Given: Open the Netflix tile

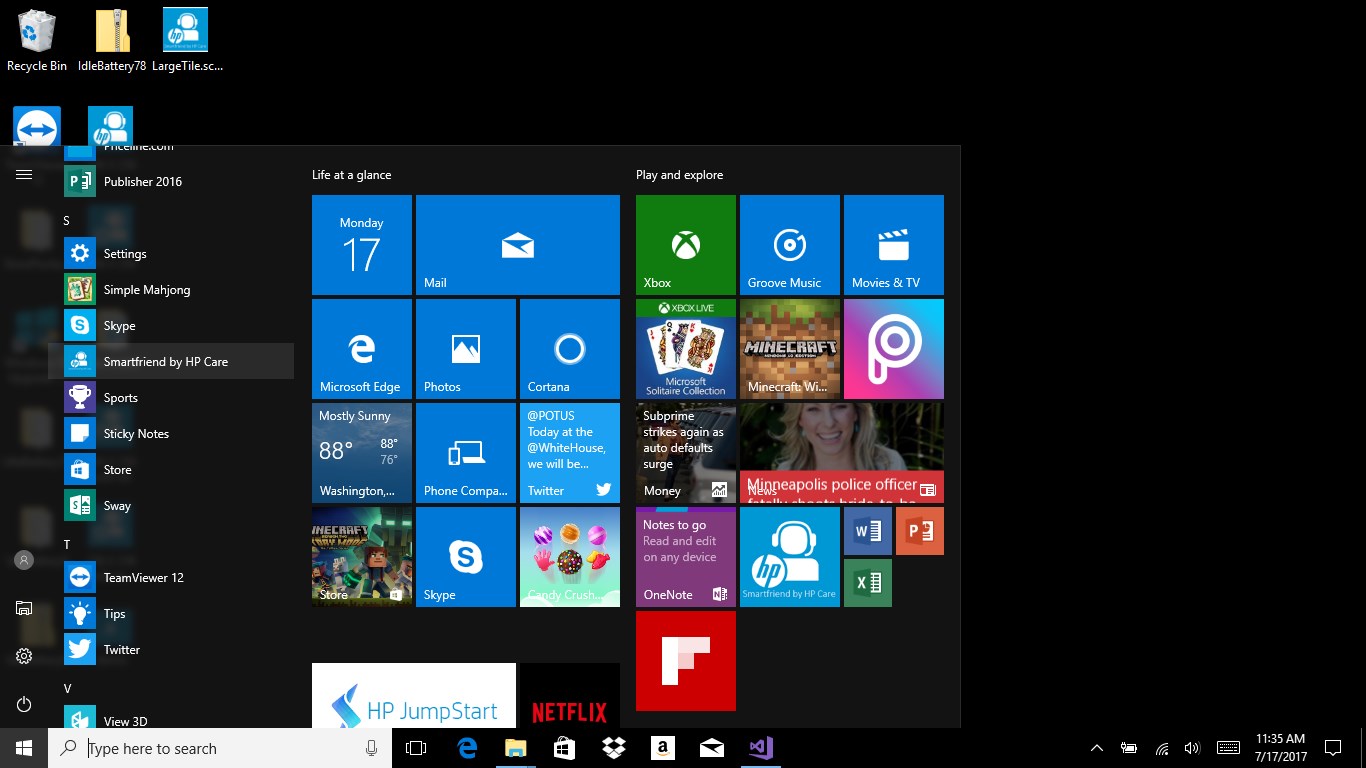Looking at the screenshot, I should (570, 696).
